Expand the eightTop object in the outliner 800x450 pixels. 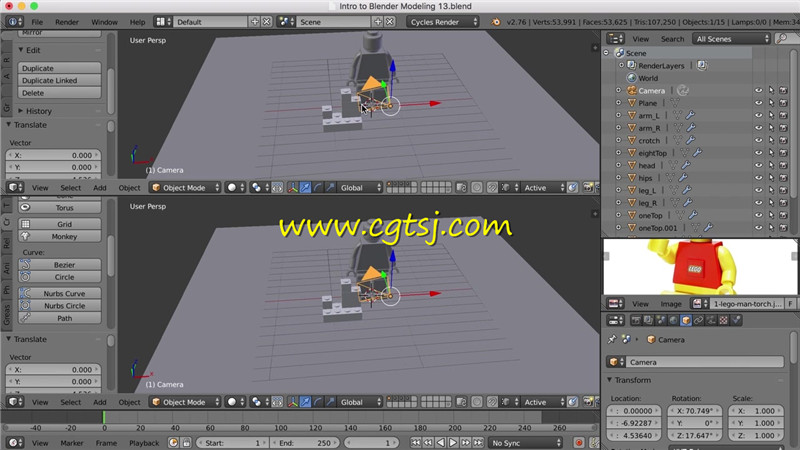point(618,153)
